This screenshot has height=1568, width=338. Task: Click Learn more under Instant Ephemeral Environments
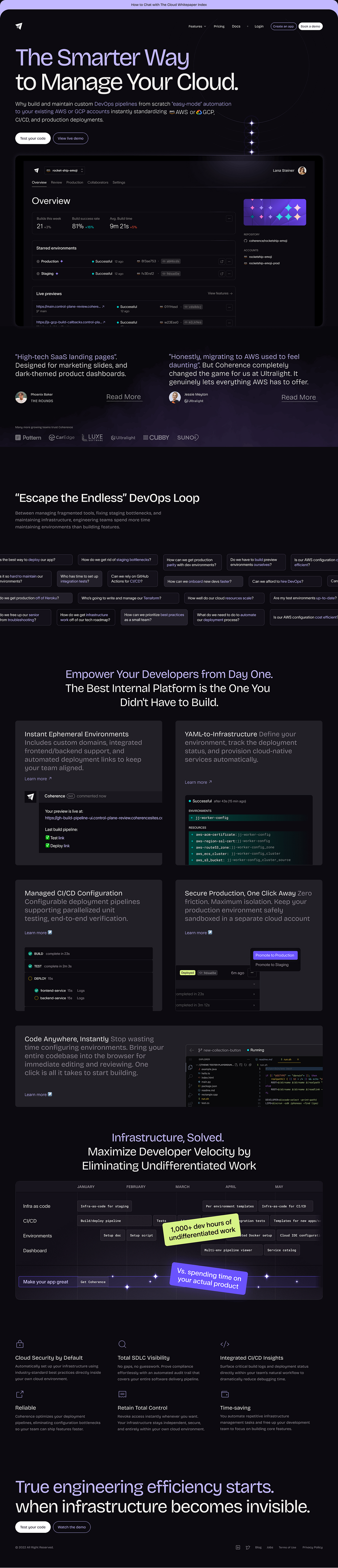click(x=38, y=779)
